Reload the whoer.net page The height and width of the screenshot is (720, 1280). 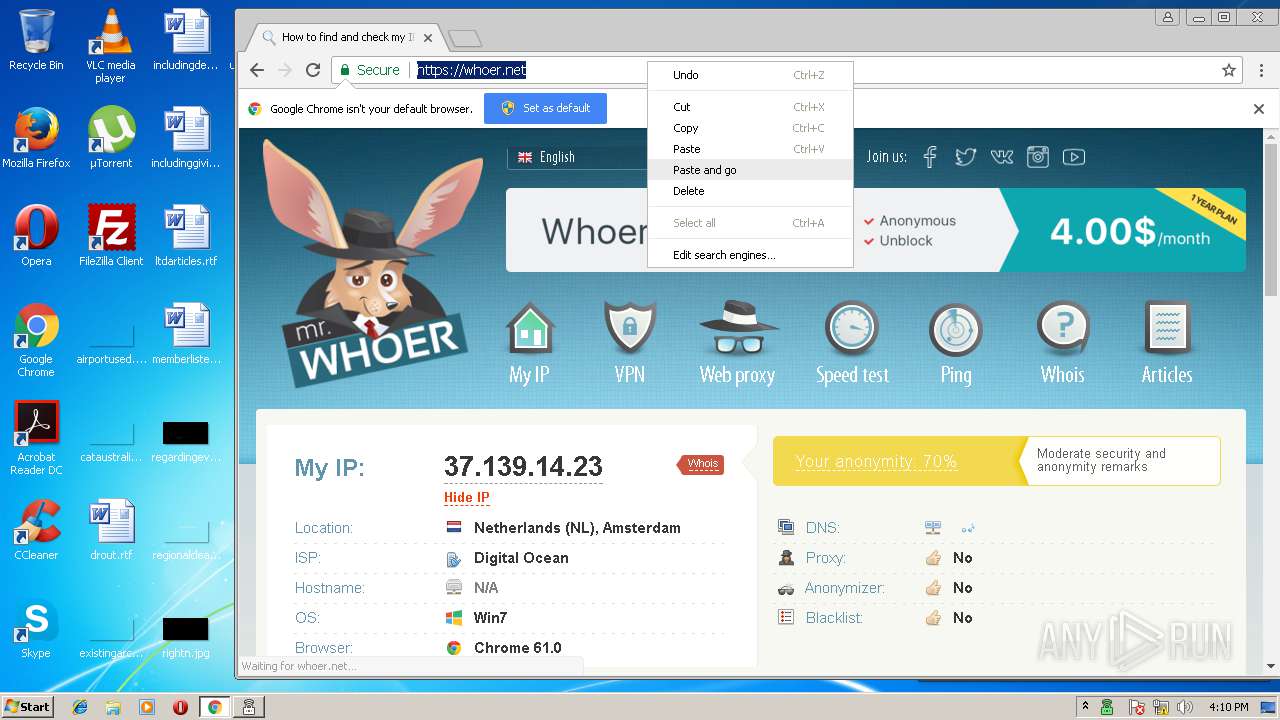313,70
